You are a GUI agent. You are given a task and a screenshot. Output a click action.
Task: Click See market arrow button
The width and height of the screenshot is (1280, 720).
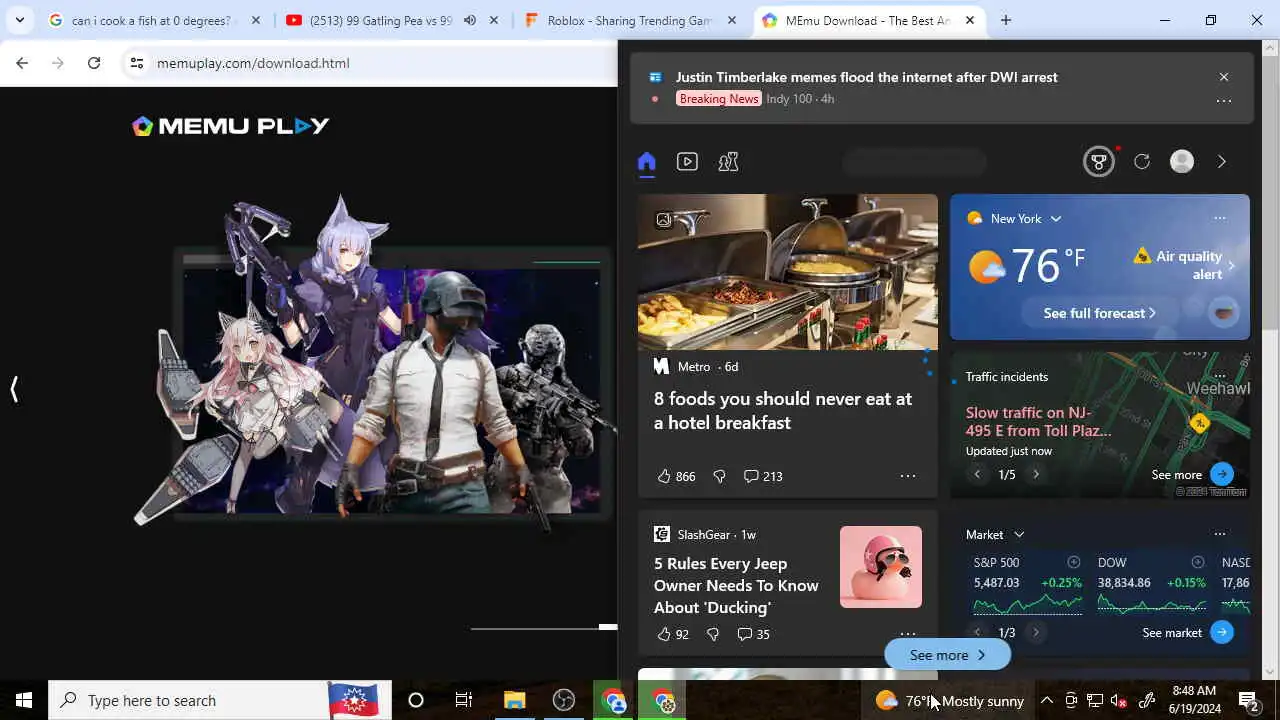click(x=1222, y=632)
